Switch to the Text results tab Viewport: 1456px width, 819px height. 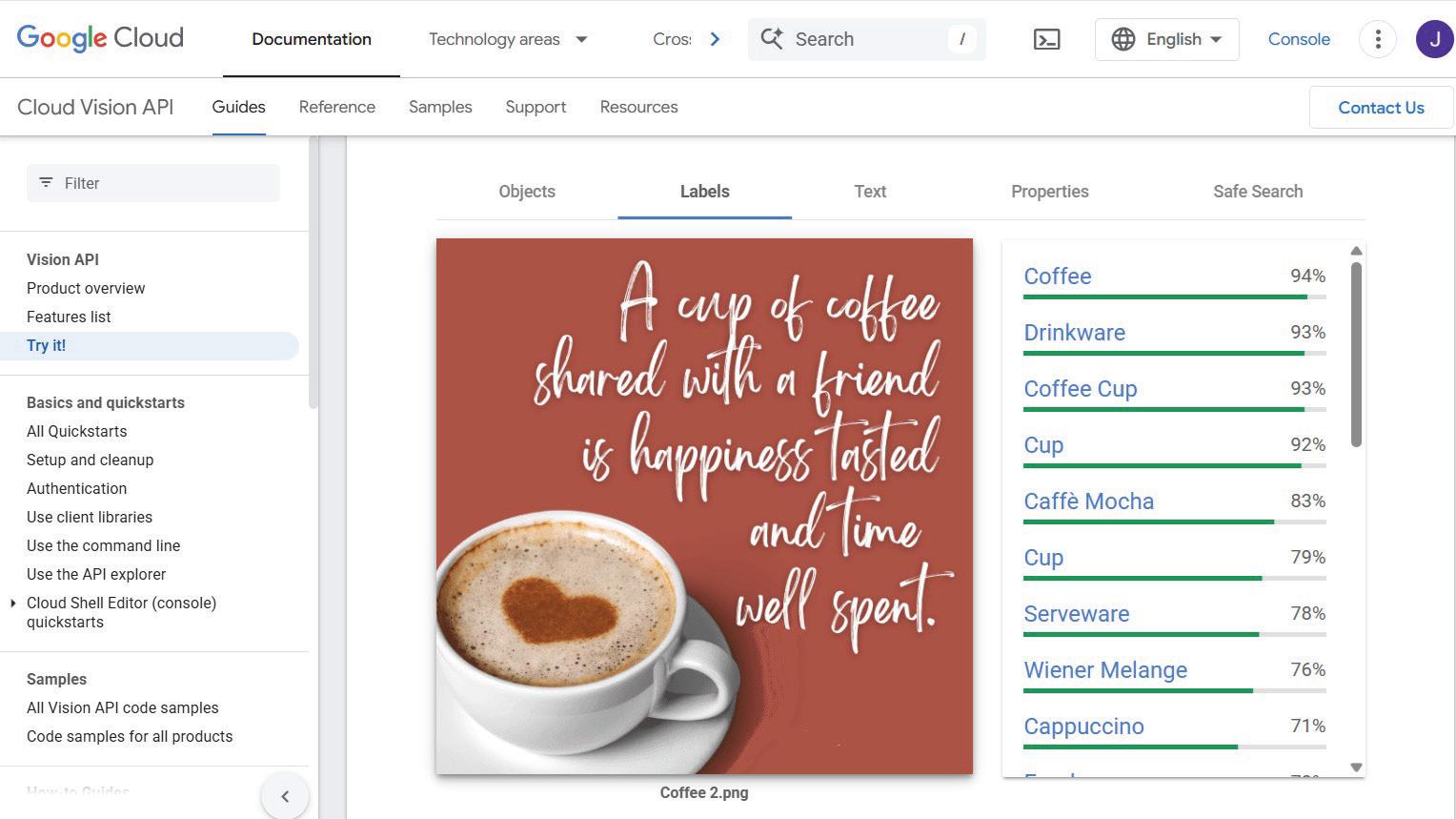(870, 192)
